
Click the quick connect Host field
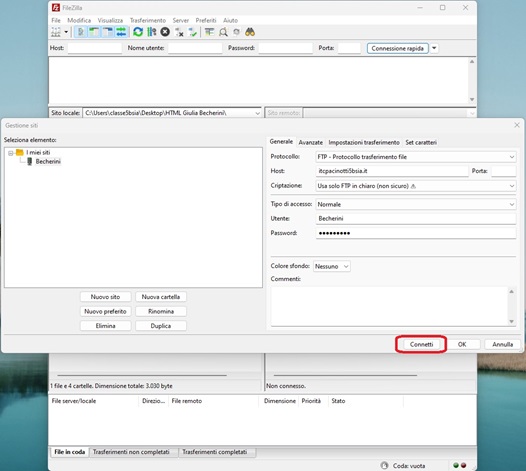(x=95, y=48)
